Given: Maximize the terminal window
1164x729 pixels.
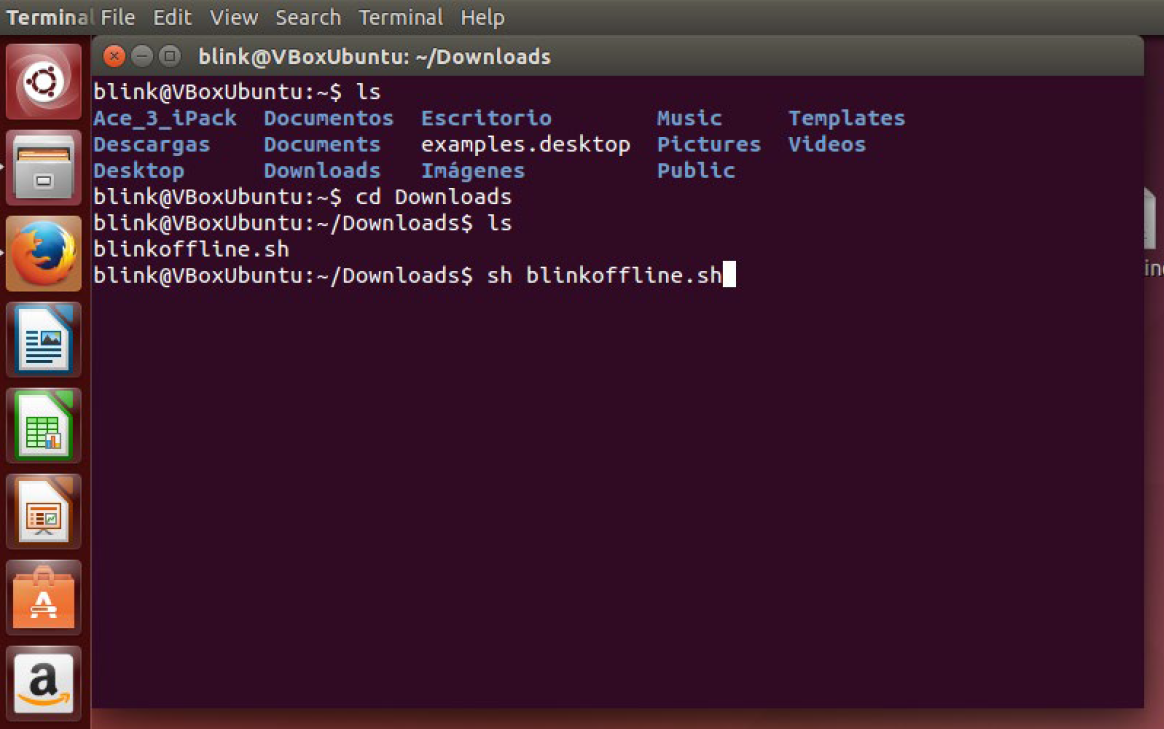Looking at the screenshot, I should coord(170,56).
